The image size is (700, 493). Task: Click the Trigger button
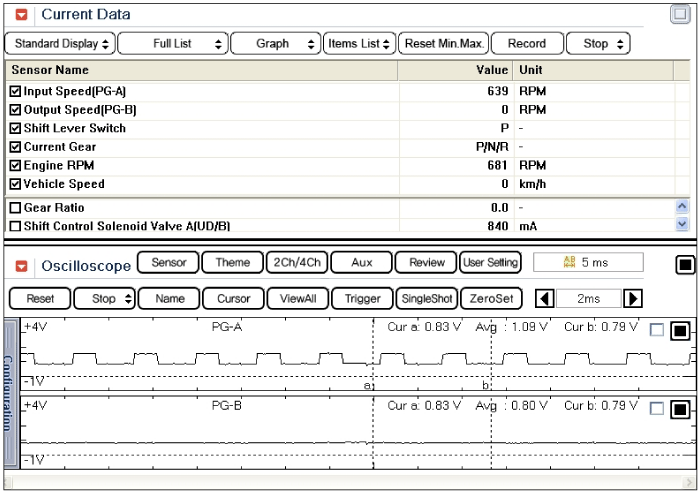[362, 299]
